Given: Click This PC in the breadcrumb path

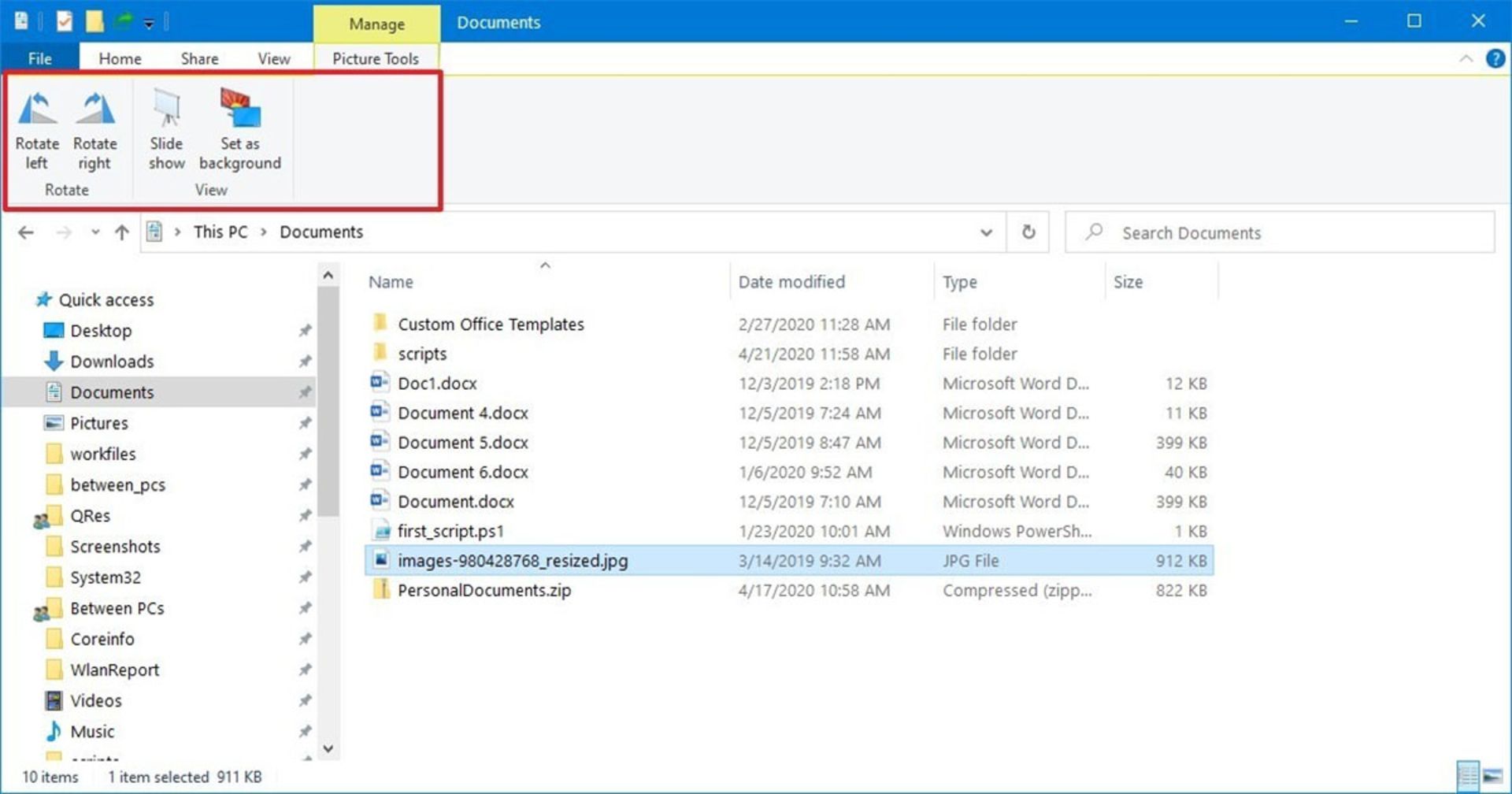Looking at the screenshot, I should [220, 232].
